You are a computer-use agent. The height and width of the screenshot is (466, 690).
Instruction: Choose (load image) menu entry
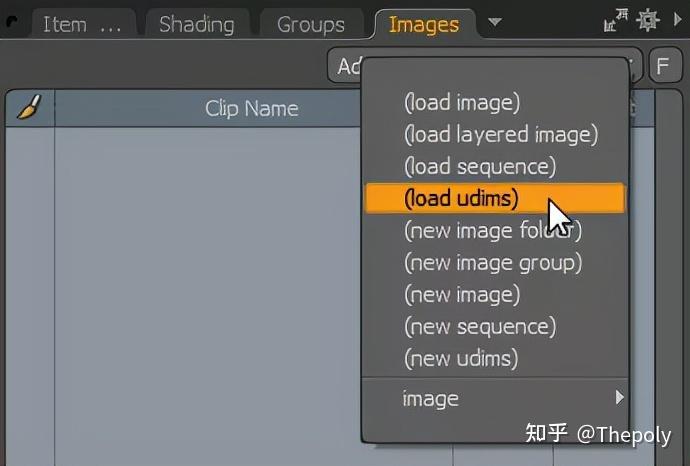[461, 102]
